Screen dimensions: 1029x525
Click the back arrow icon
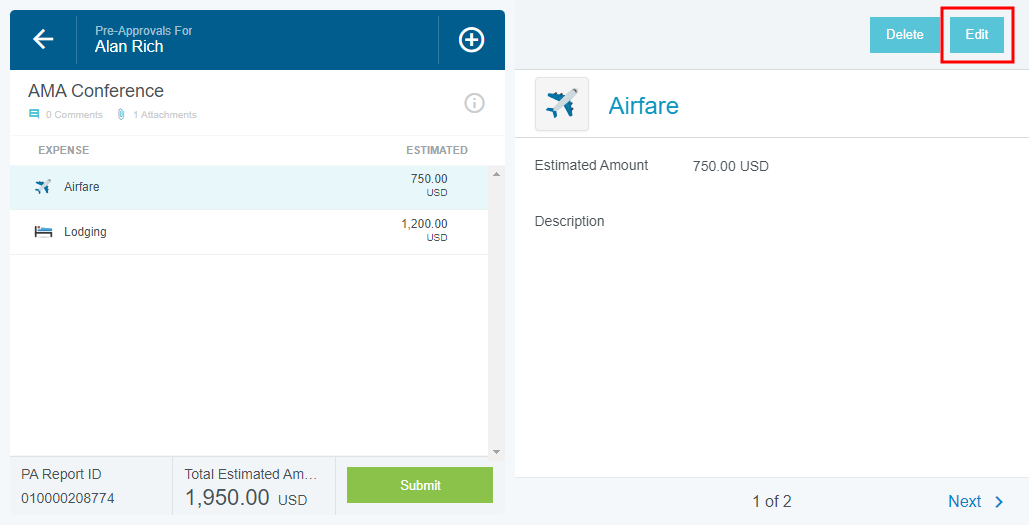43,39
